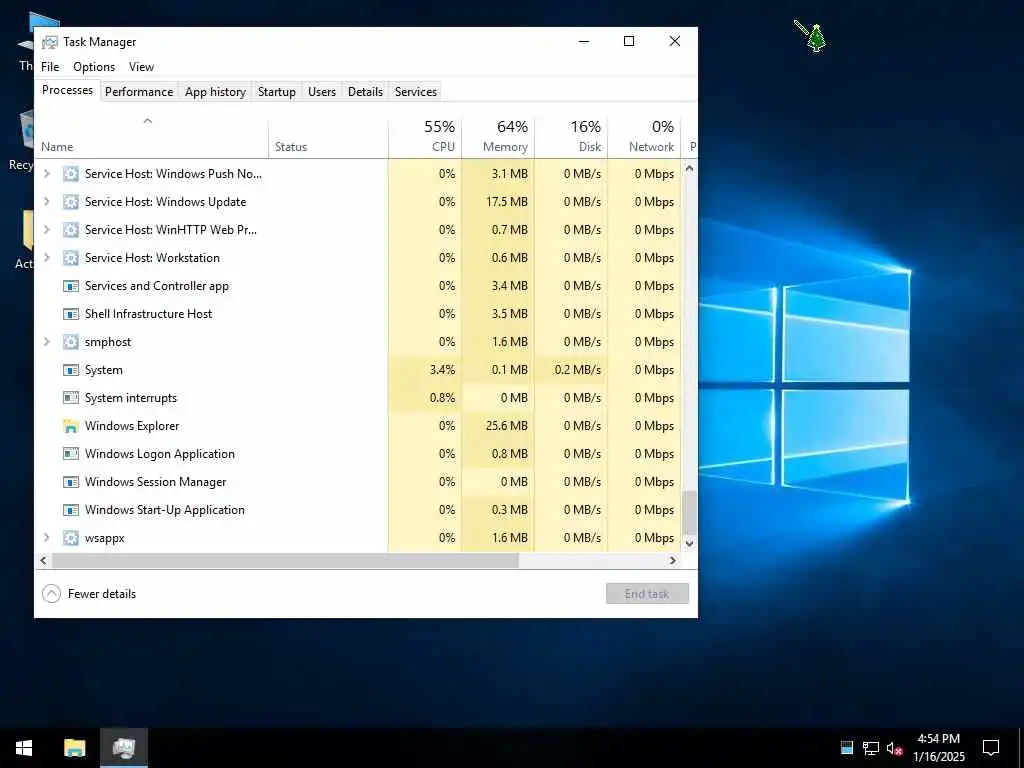Click the Windows Logon Application icon
1024x768 pixels.
71,454
